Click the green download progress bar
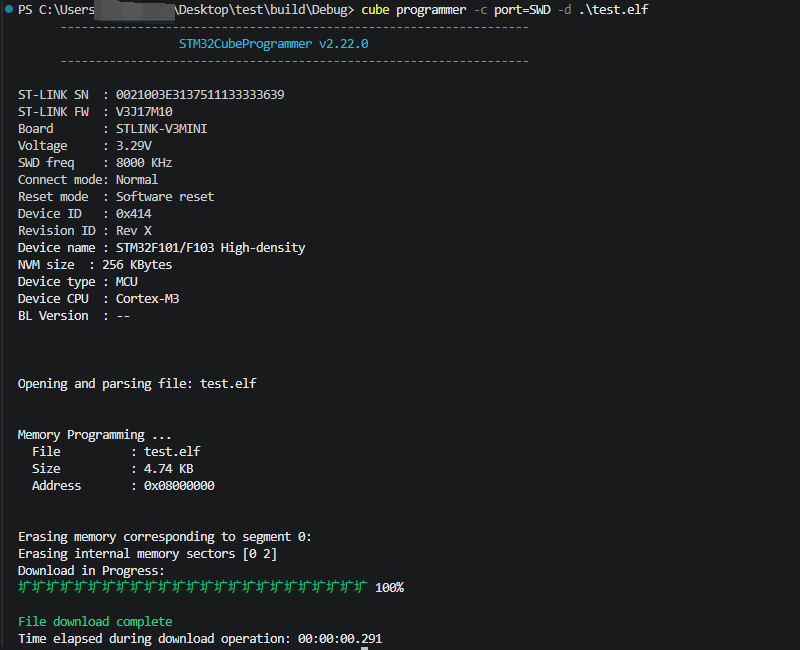Image resolution: width=800 pixels, height=650 pixels. [192, 587]
